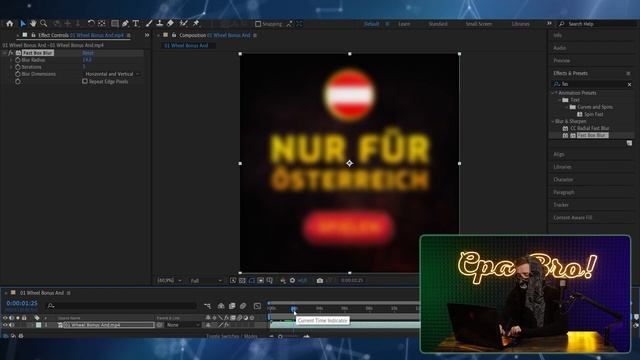The width and height of the screenshot is (640, 360).
Task: Open the Full resolution dropdown
Action: pos(206,280)
